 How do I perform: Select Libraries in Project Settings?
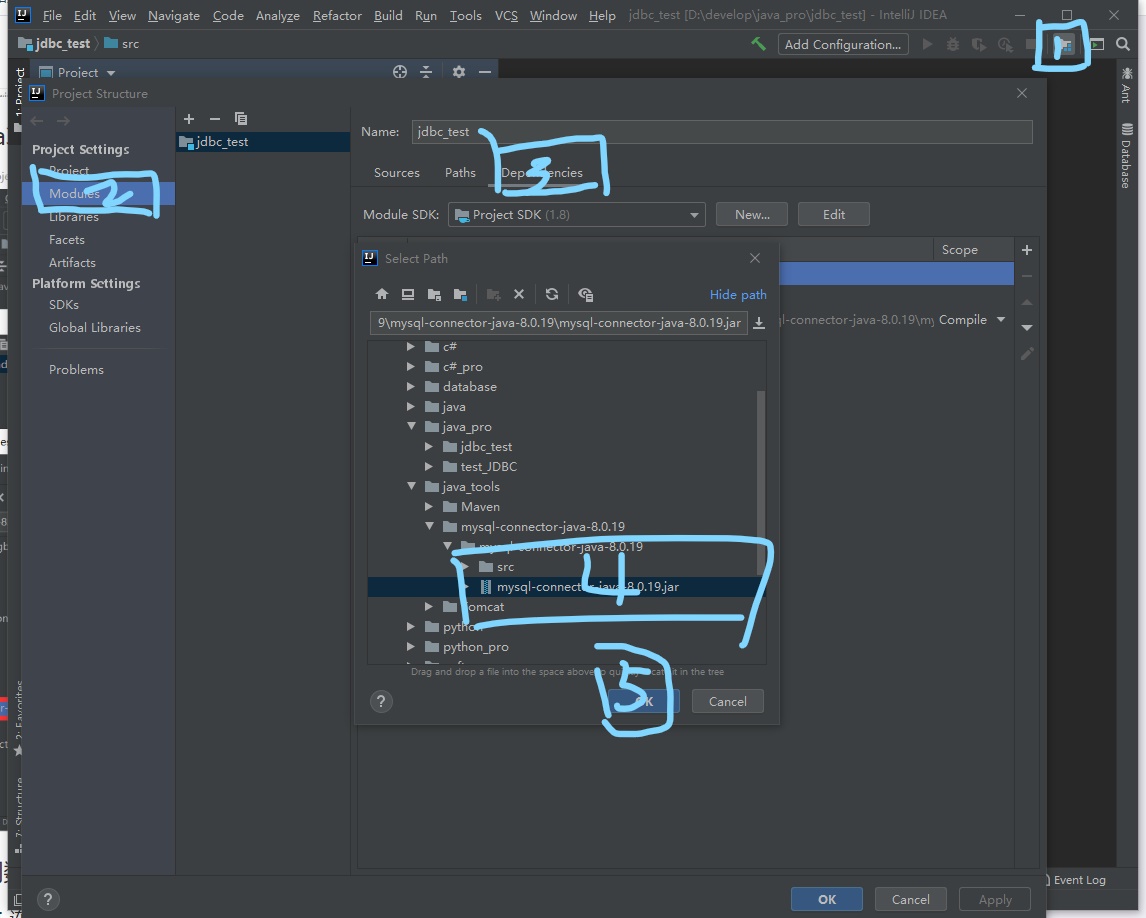pos(74,217)
